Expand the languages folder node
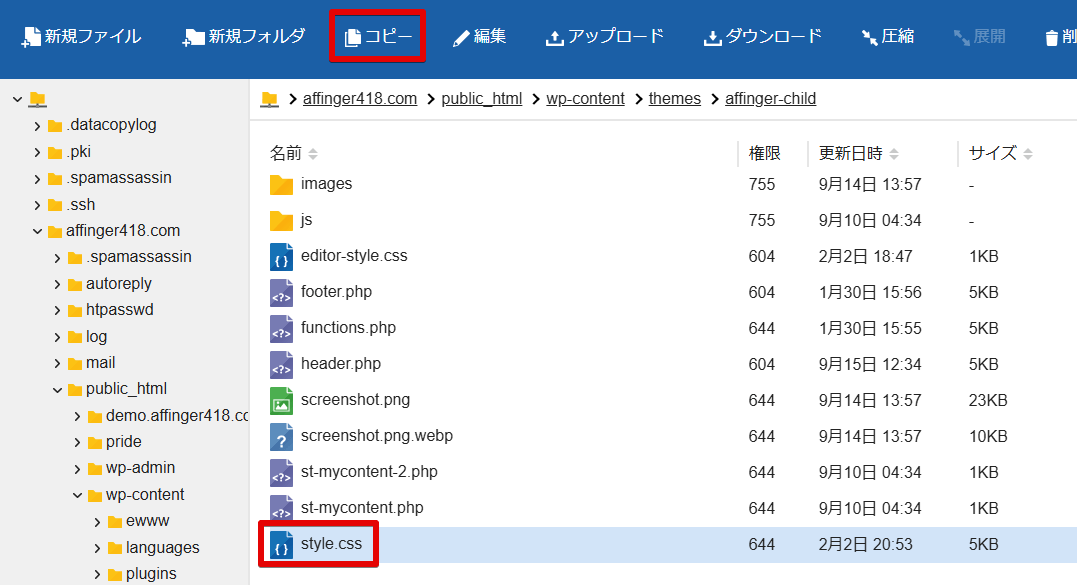This screenshot has width=1077, height=585. 98,548
